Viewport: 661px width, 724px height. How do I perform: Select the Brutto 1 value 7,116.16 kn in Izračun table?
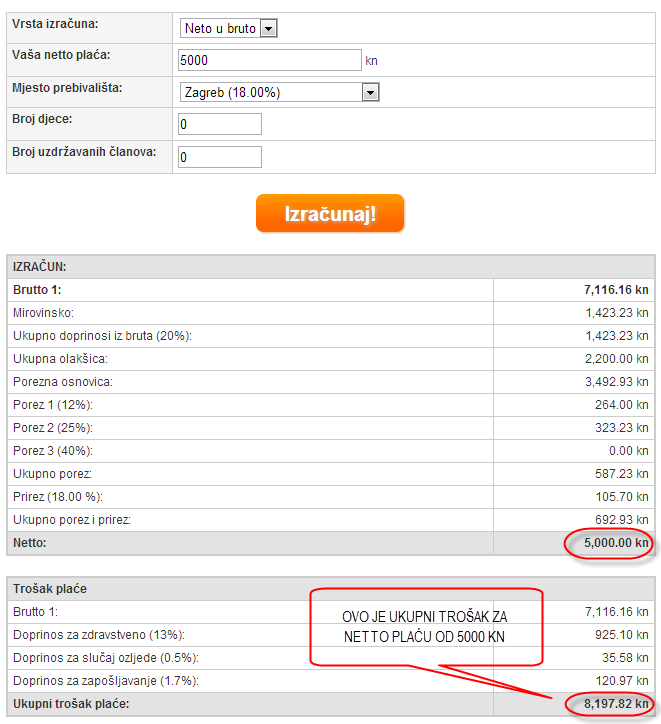pyautogui.click(x=616, y=290)
